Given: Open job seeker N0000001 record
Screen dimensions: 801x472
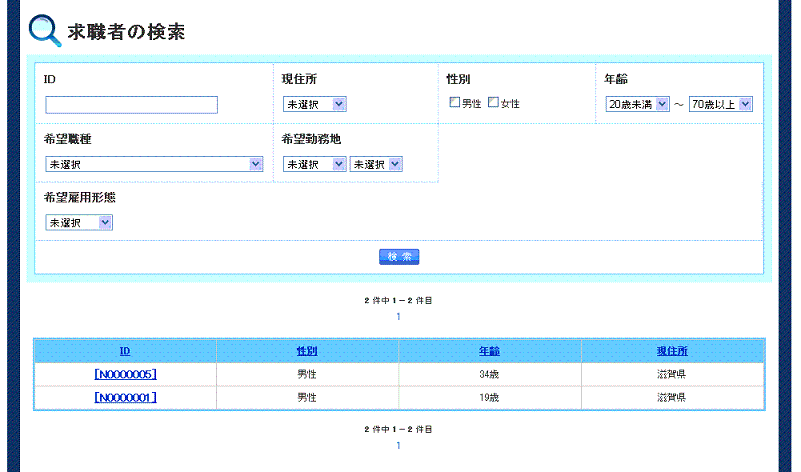Looking at the screenshot, I should point(125,397).
